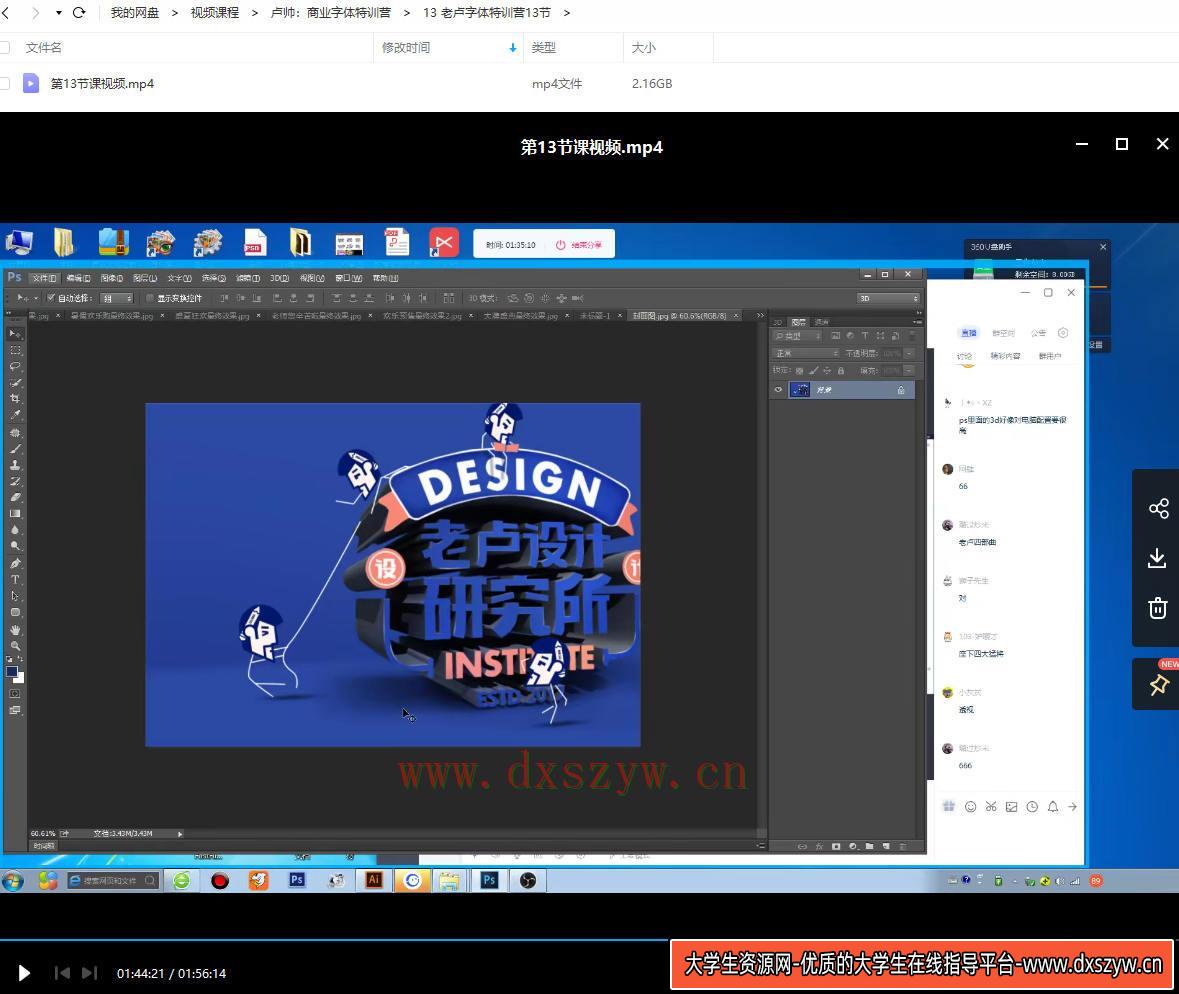Select the Spot Healing Brush tool
1179x994 pixels.
pos(15,433)
